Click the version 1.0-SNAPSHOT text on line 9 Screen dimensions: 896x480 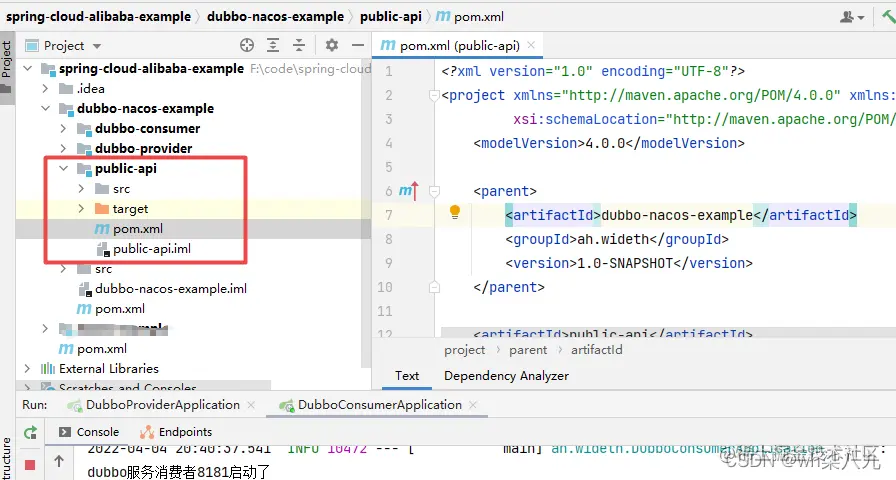coord(629,263)
